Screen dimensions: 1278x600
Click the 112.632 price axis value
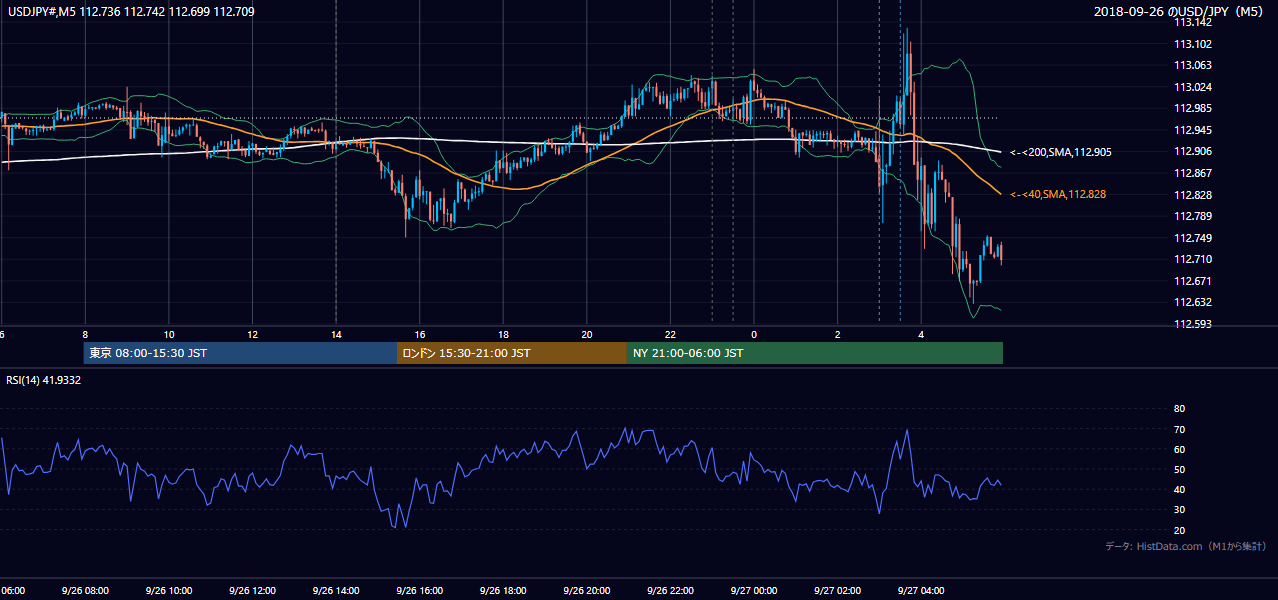coord(1191,302)
